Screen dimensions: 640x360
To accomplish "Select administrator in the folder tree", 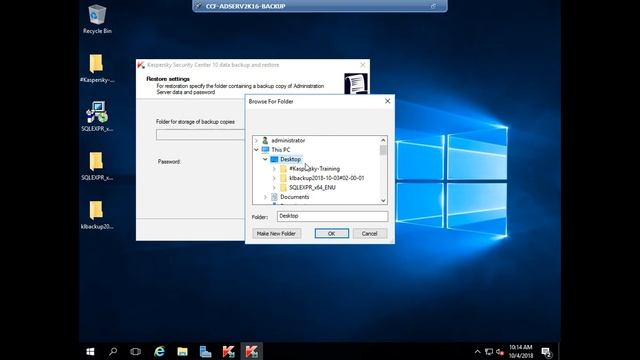I will (x=288, y=140).
